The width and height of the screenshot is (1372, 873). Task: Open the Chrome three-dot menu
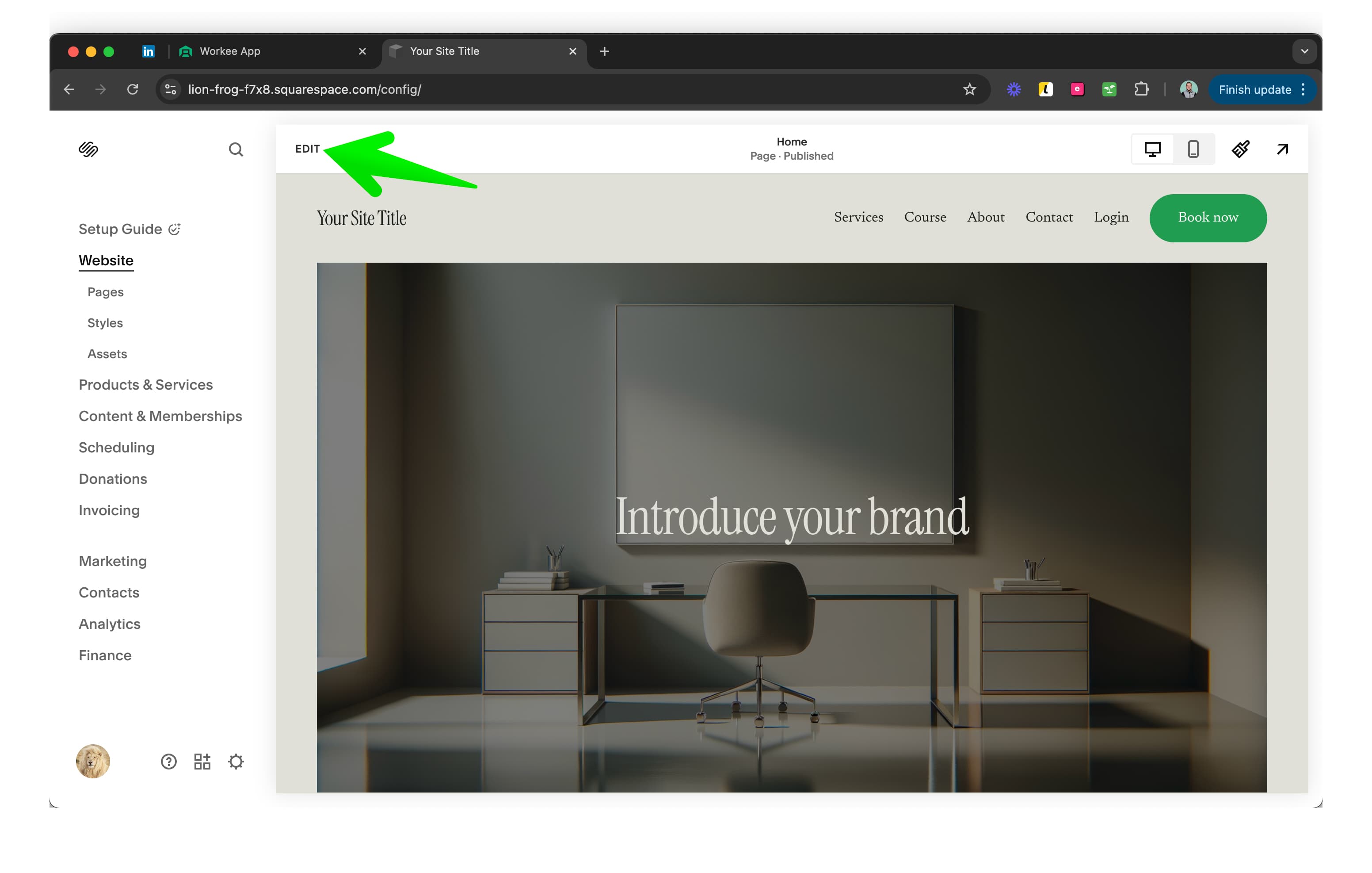pyautogui.click(x=1303, y=89)
